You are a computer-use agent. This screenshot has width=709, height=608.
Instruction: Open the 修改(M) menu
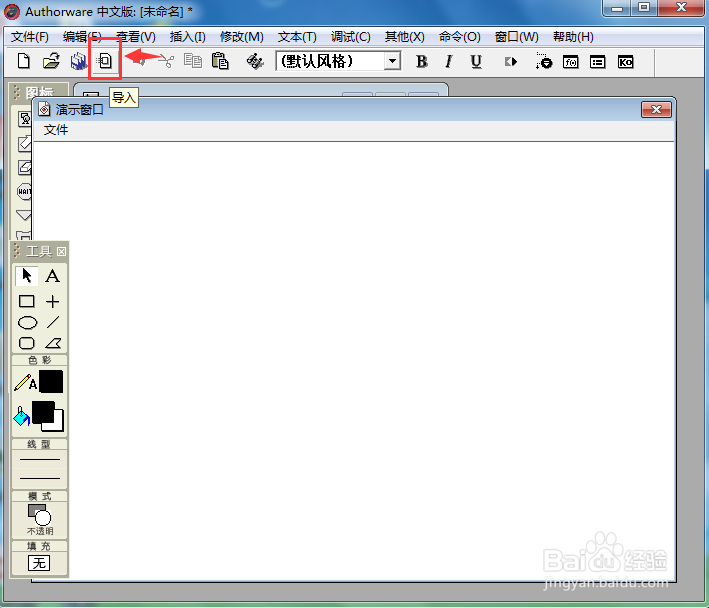pos(241,37)
